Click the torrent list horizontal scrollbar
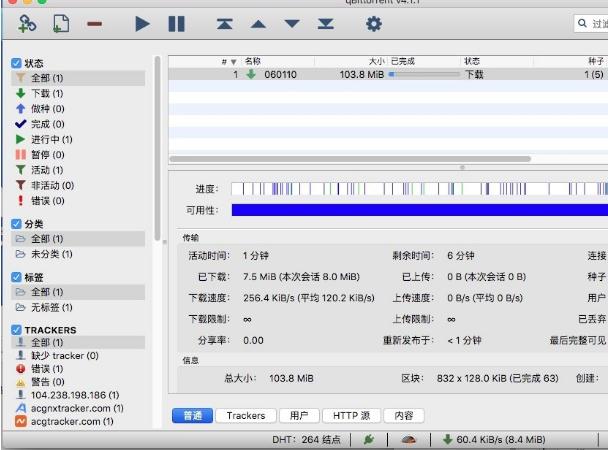 point(350,159)
